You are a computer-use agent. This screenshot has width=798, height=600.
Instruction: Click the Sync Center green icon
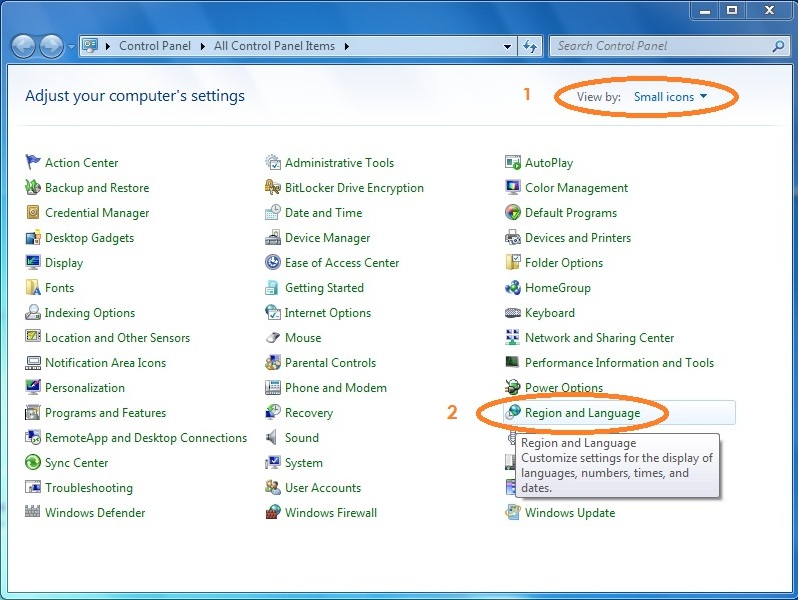33,462
